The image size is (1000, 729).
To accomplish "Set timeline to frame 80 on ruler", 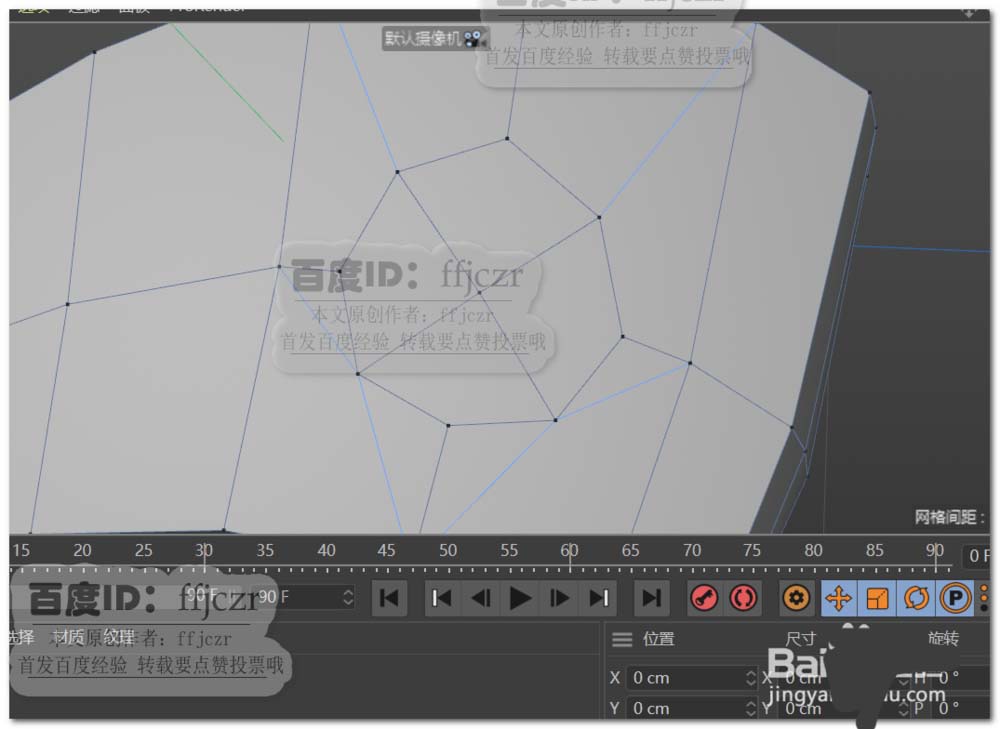I will [x=813, y=550].
